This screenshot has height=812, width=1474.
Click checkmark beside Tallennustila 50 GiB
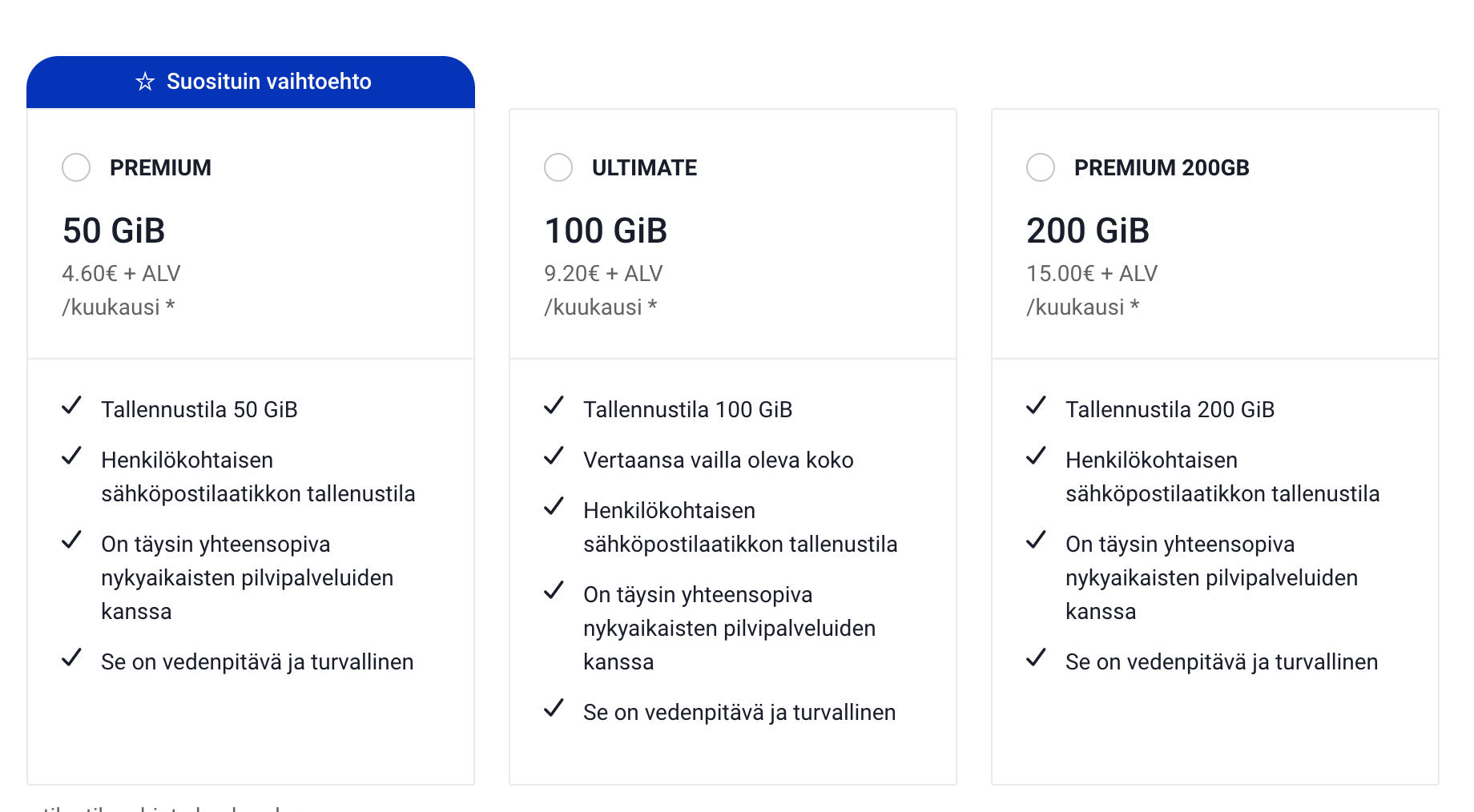[72, 406]
